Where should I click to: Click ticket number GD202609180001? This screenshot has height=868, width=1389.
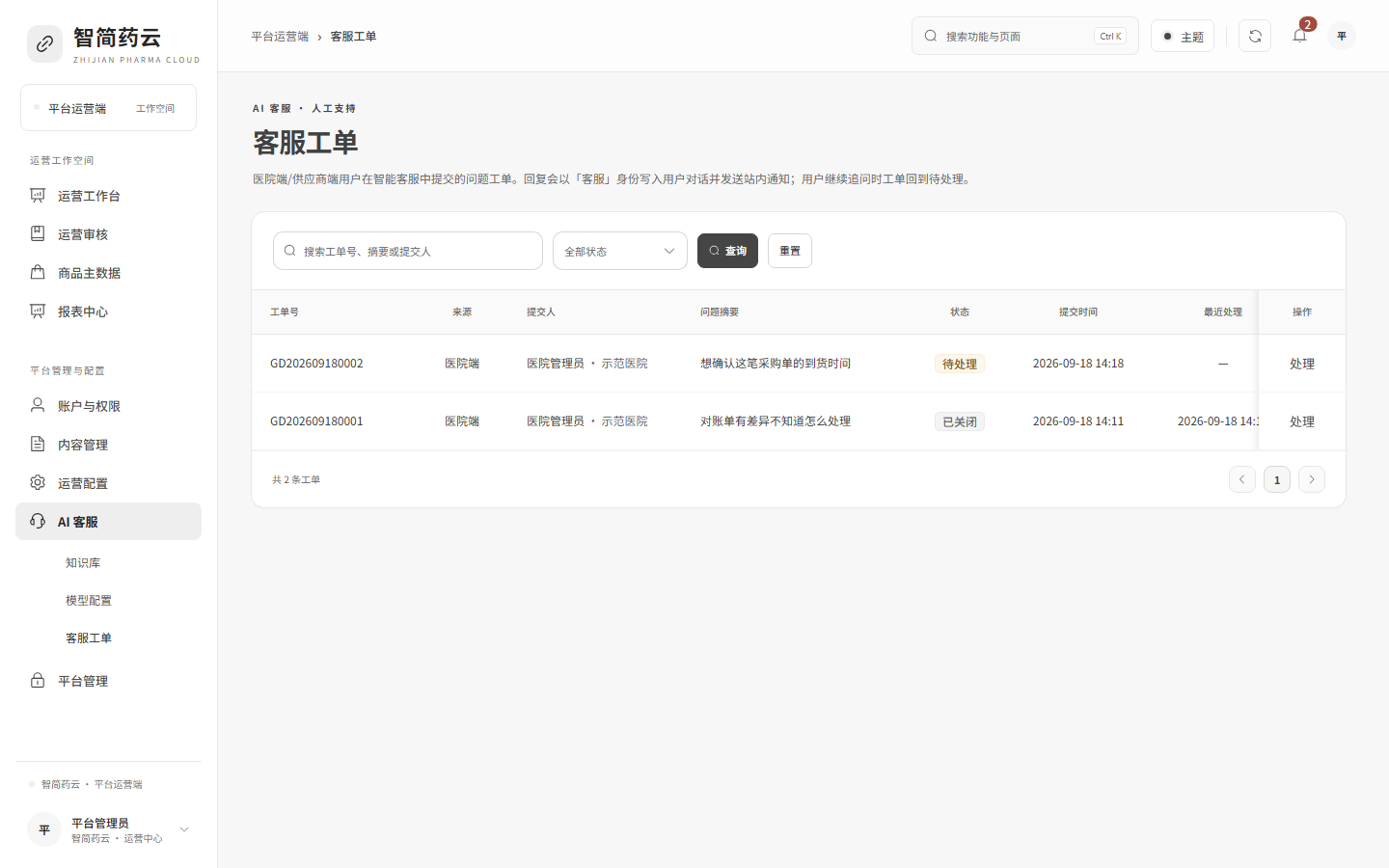click(316, 421)
